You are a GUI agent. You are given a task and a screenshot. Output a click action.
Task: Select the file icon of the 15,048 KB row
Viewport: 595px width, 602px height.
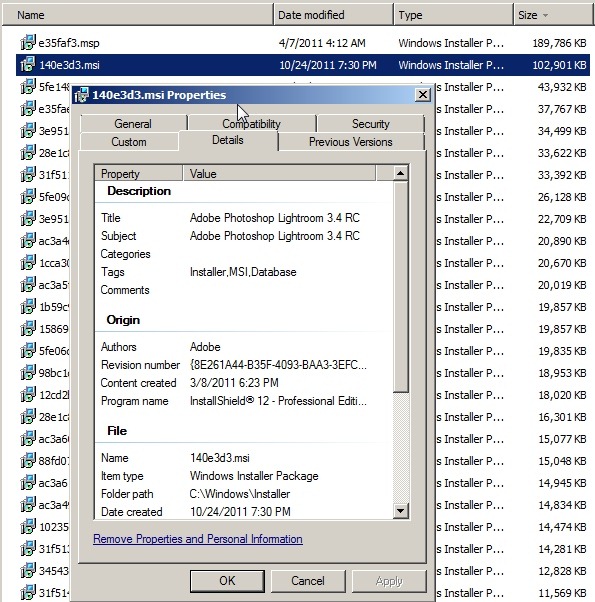28,461
